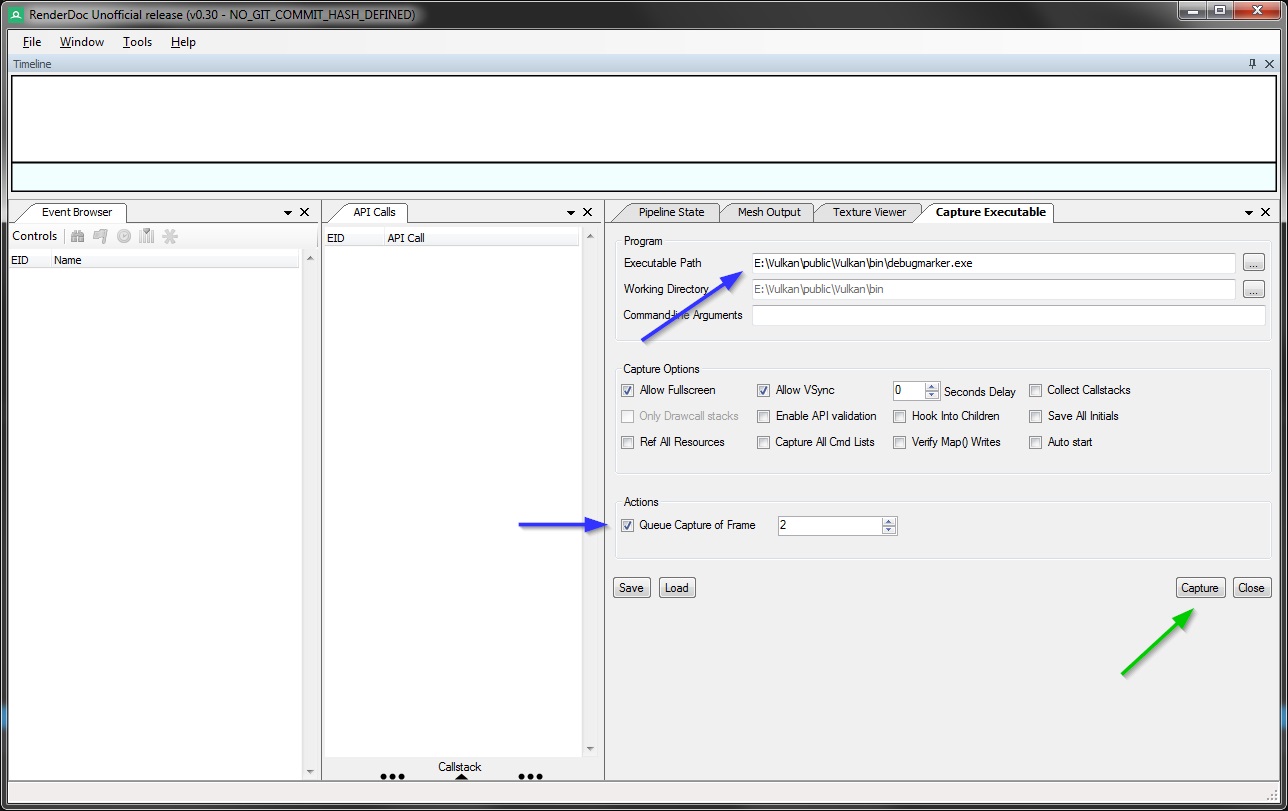The image size is (1288, 811).
Task: Click EID column header in Event Browser
Action: point(30,260)
